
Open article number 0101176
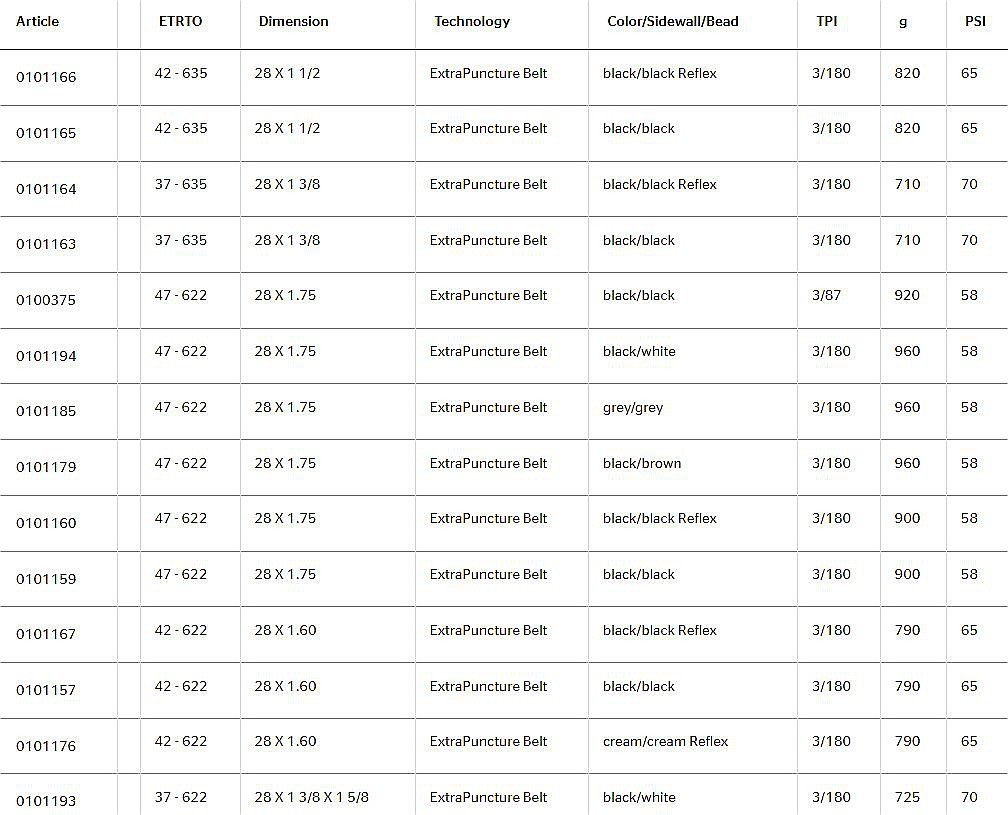[46, 746]
